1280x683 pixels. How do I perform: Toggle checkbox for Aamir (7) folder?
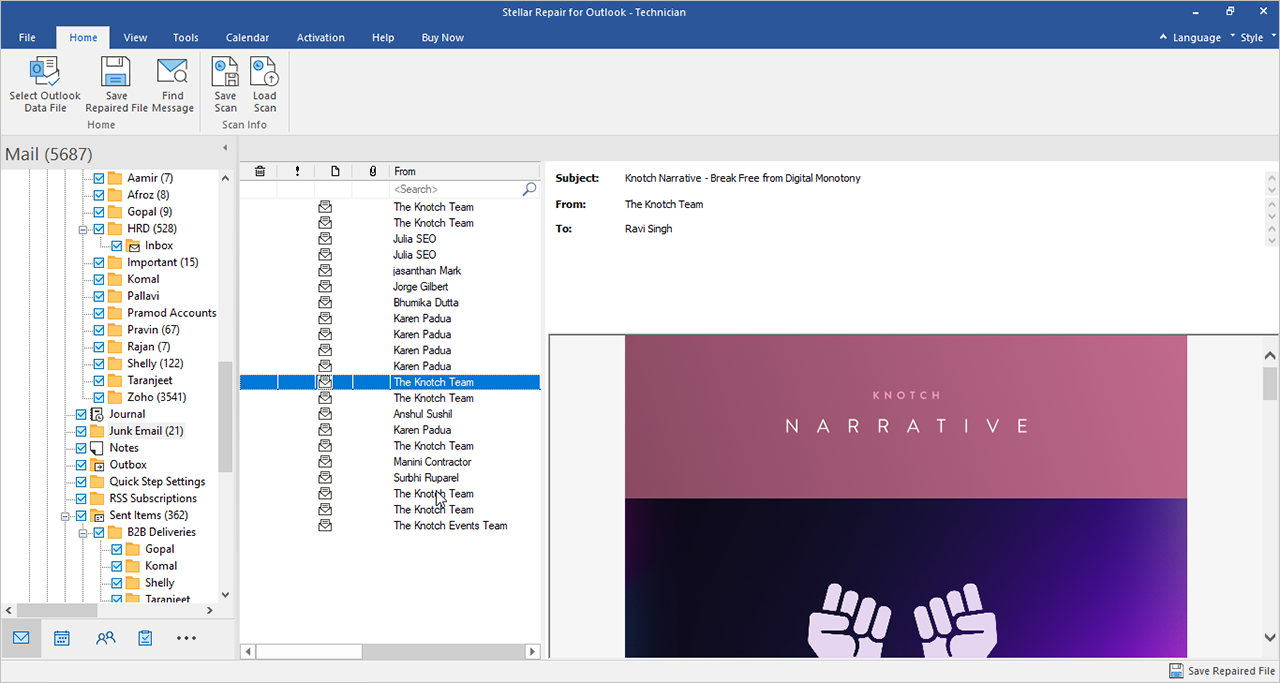pos(99,178)
